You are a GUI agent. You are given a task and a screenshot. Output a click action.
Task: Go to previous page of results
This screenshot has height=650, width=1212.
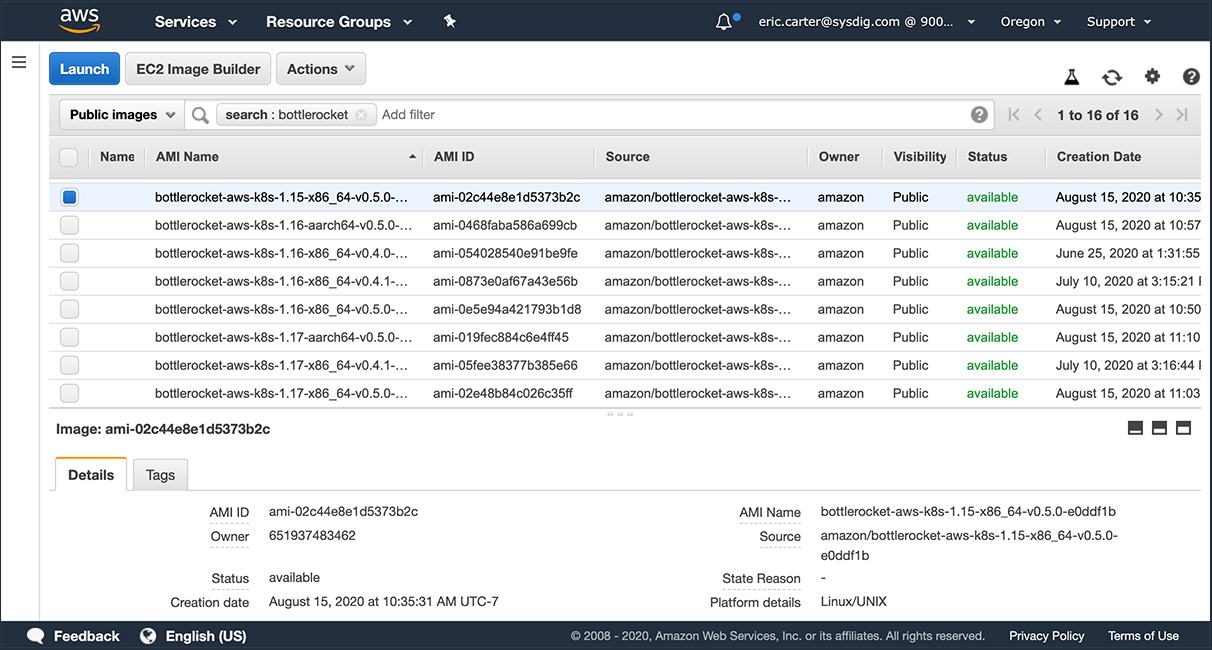click(x=1038, y=115)
